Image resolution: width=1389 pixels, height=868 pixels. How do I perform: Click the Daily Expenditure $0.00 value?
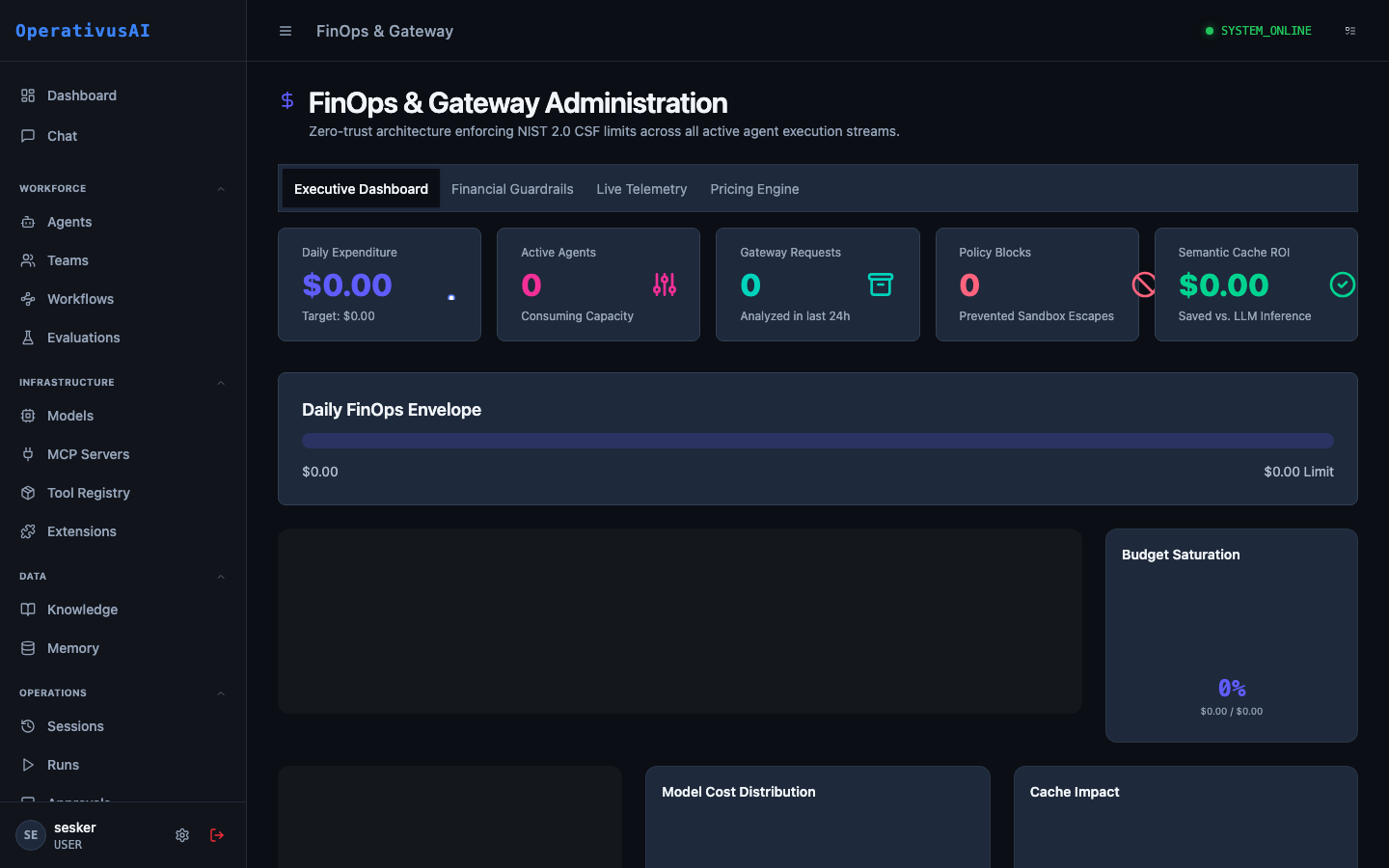pos(347,285)
